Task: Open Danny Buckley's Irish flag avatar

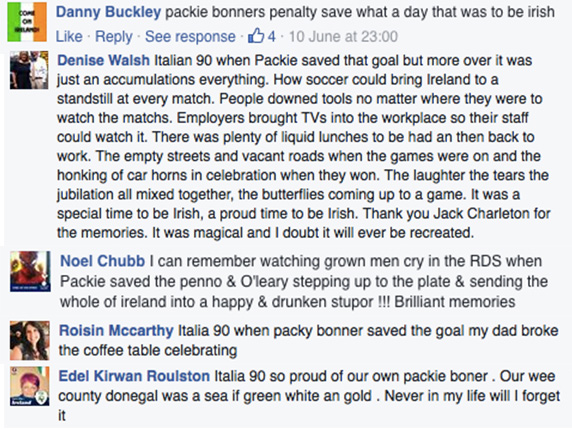Action: click(x=27, y=22)
